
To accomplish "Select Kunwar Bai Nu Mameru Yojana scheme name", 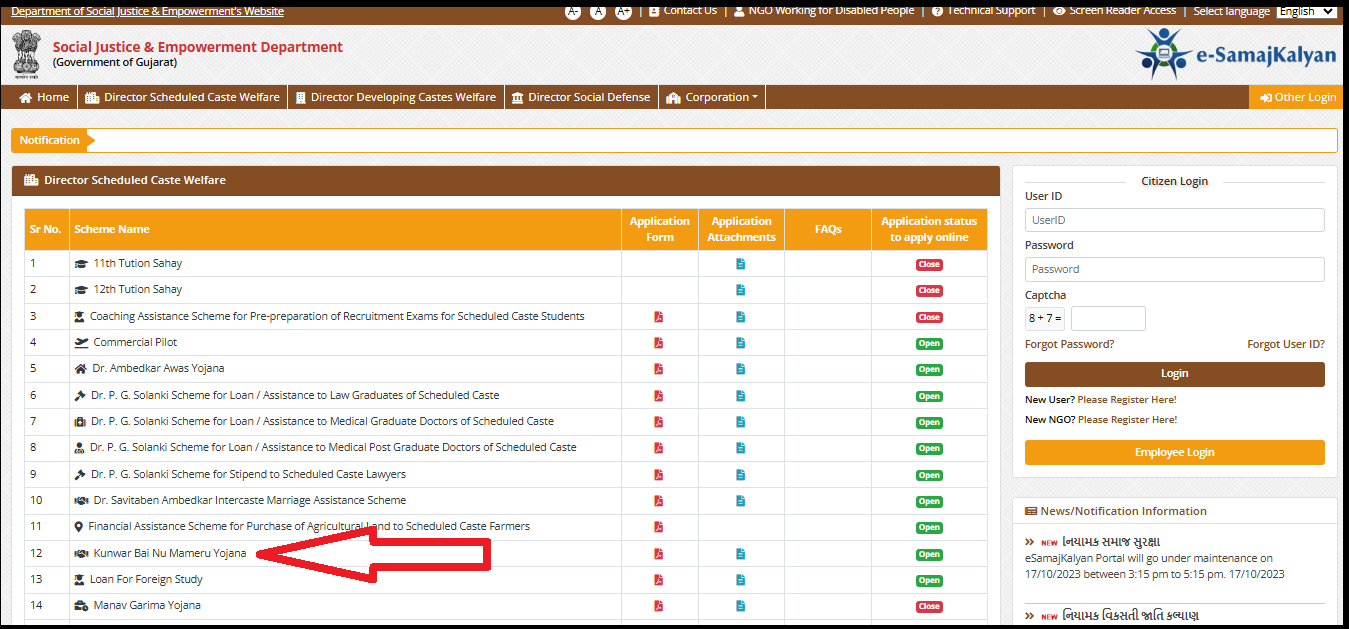I will [x=170, y=553].
